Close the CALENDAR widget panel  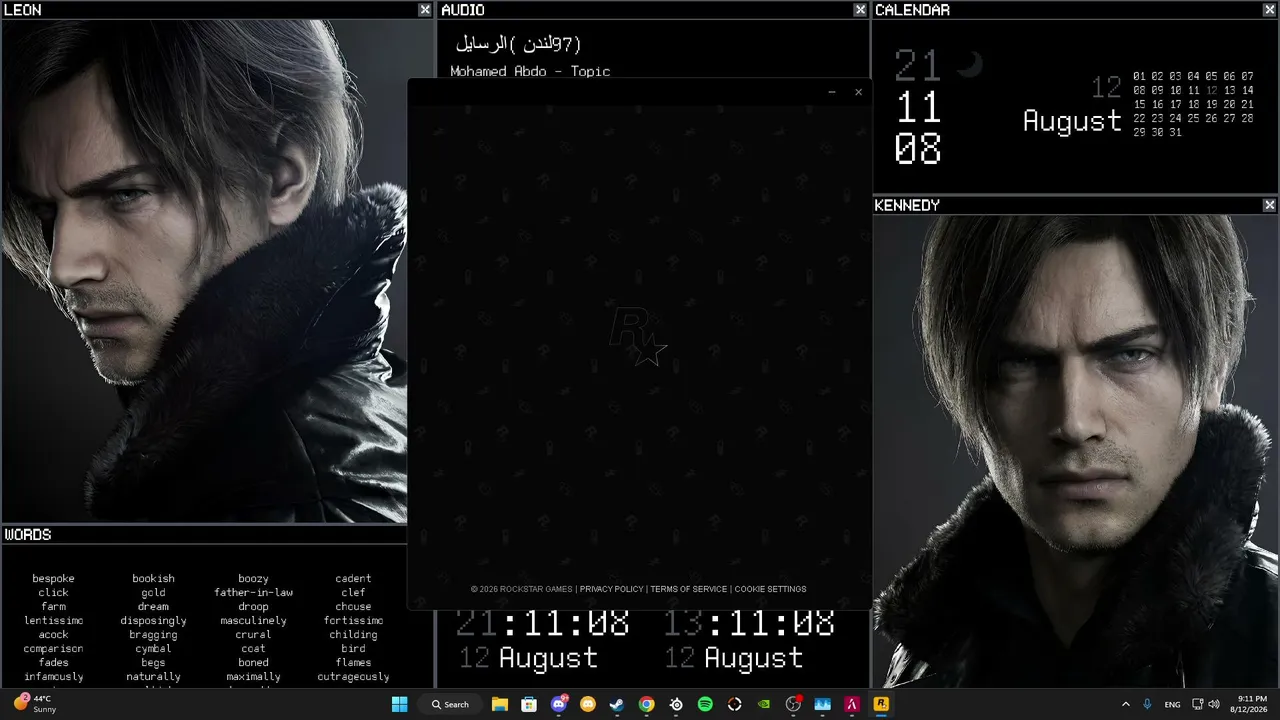pyautogui.click(x=1270, y=10)
